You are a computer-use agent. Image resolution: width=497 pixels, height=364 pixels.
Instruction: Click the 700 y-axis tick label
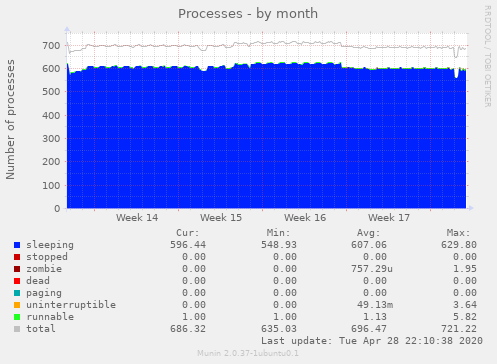(51, 46)
